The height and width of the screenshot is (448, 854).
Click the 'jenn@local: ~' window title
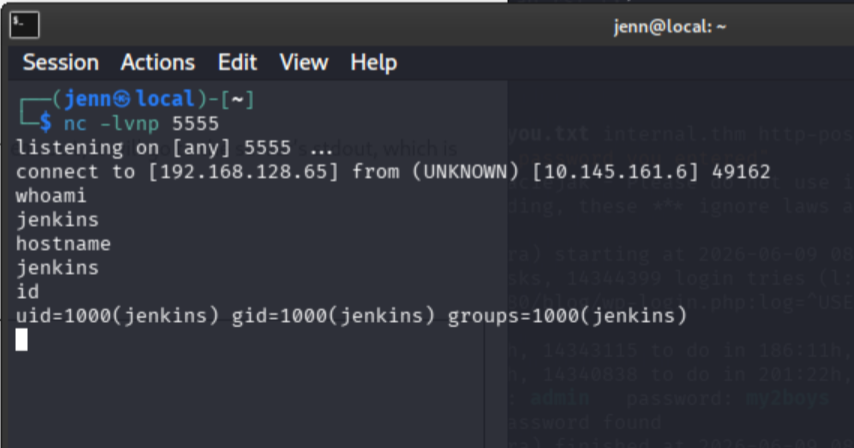(669, 27)
